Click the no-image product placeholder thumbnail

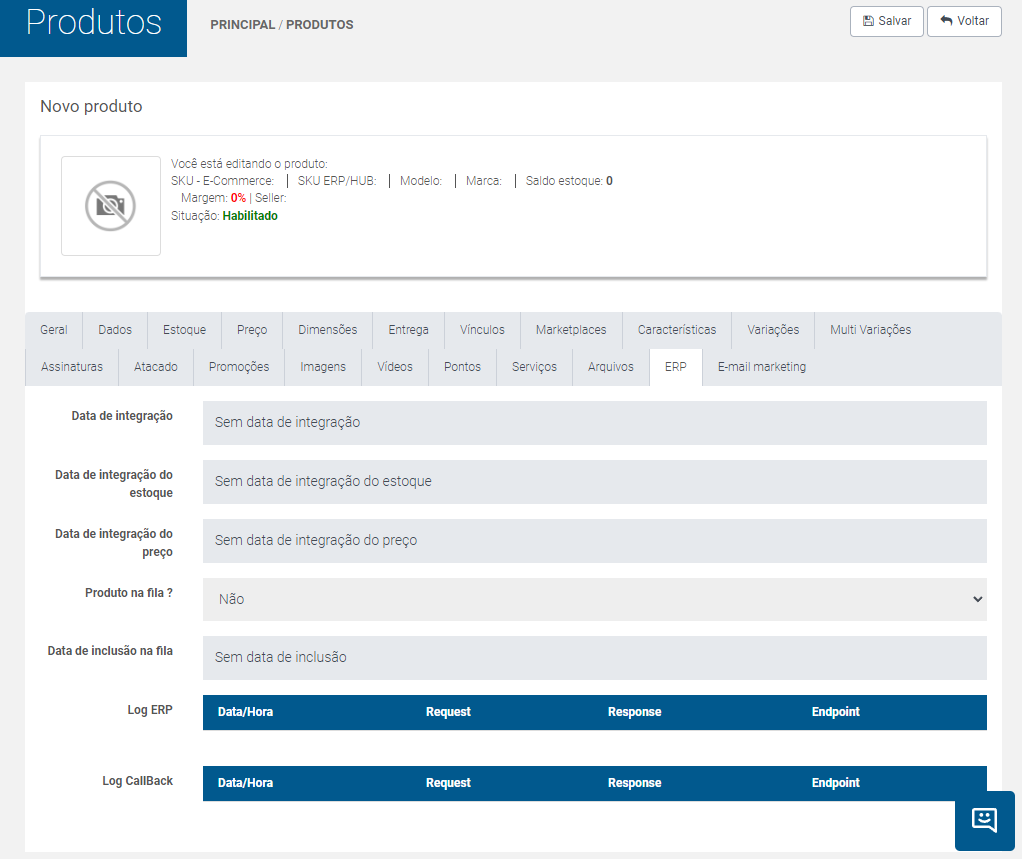[x=111, y=206]
